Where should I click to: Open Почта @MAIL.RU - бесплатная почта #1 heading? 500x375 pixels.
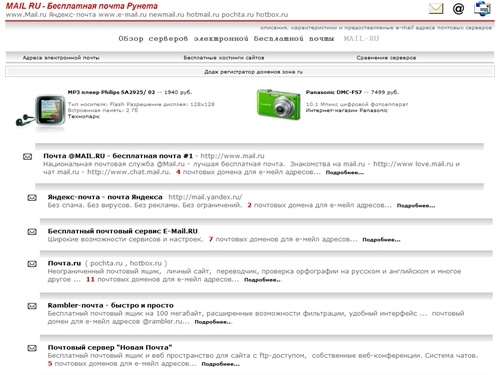(x=118, y=156)
